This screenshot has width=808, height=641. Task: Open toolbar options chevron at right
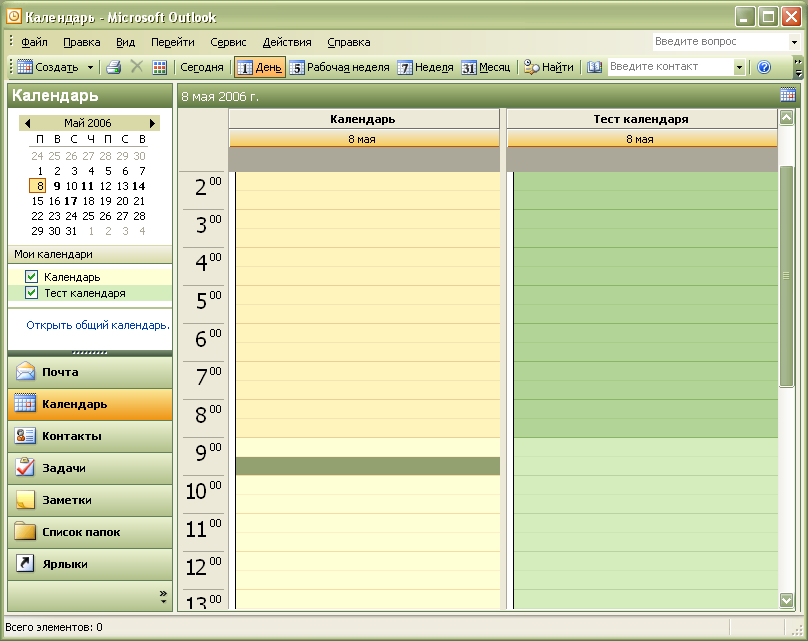click(x=798, y=67)
